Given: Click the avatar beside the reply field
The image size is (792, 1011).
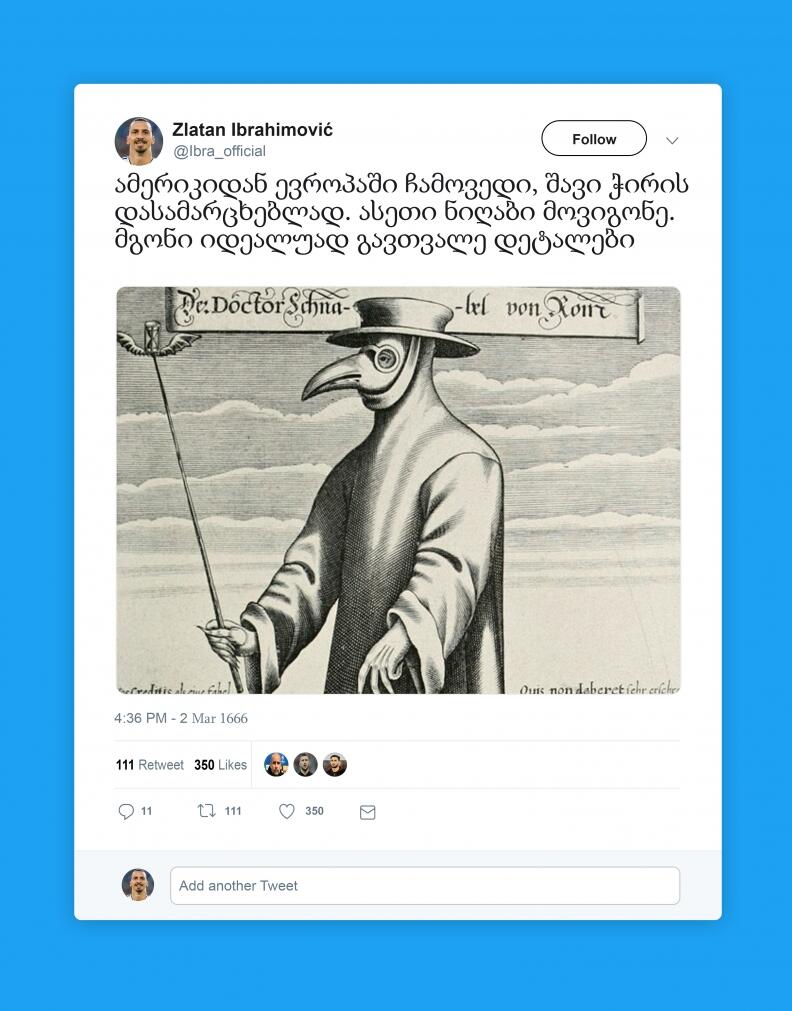Looking at the screenshot, I should click(138, 885).
